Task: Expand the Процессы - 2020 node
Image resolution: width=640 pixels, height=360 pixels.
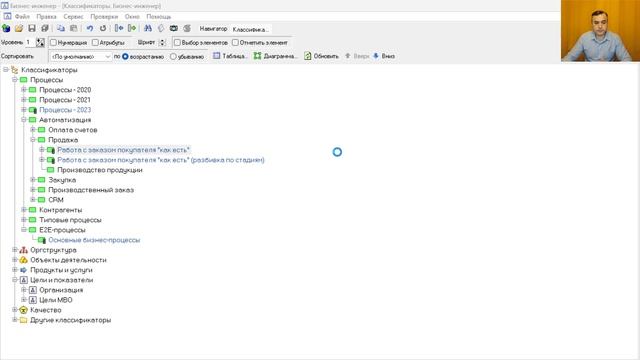Action: click(x=24, y=89)
